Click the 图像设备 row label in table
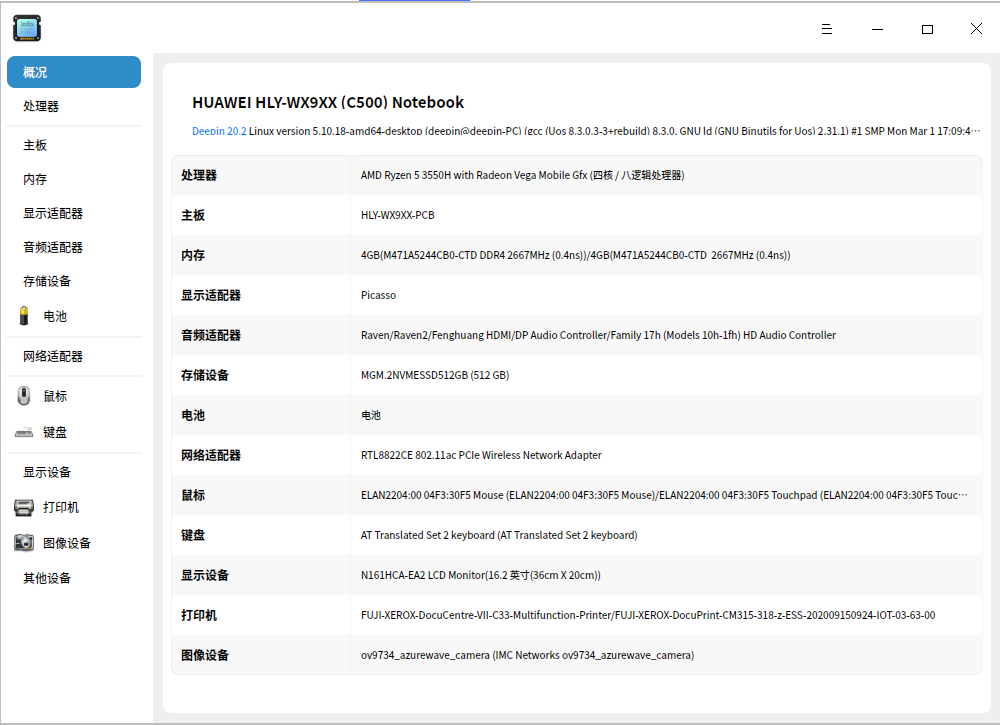The image size is (1000, 725). coord(205,655)
